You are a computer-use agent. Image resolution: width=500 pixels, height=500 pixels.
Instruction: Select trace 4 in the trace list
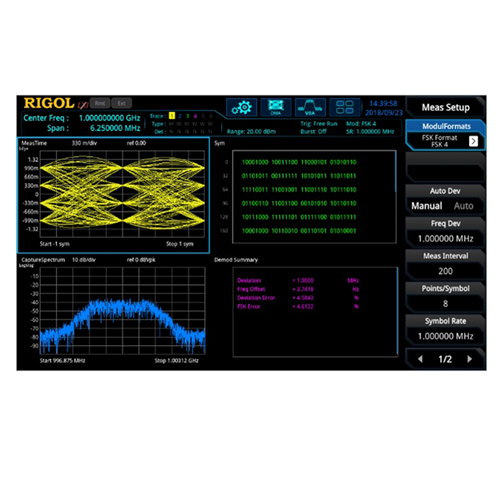click(x=195, y=116)
